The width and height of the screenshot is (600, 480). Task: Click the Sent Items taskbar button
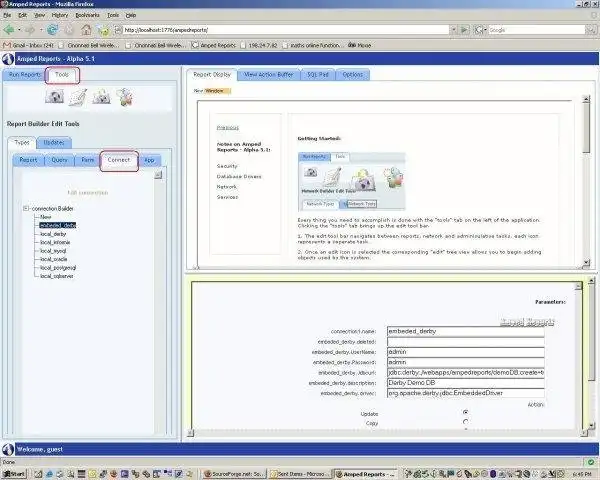tap(299, 474)
